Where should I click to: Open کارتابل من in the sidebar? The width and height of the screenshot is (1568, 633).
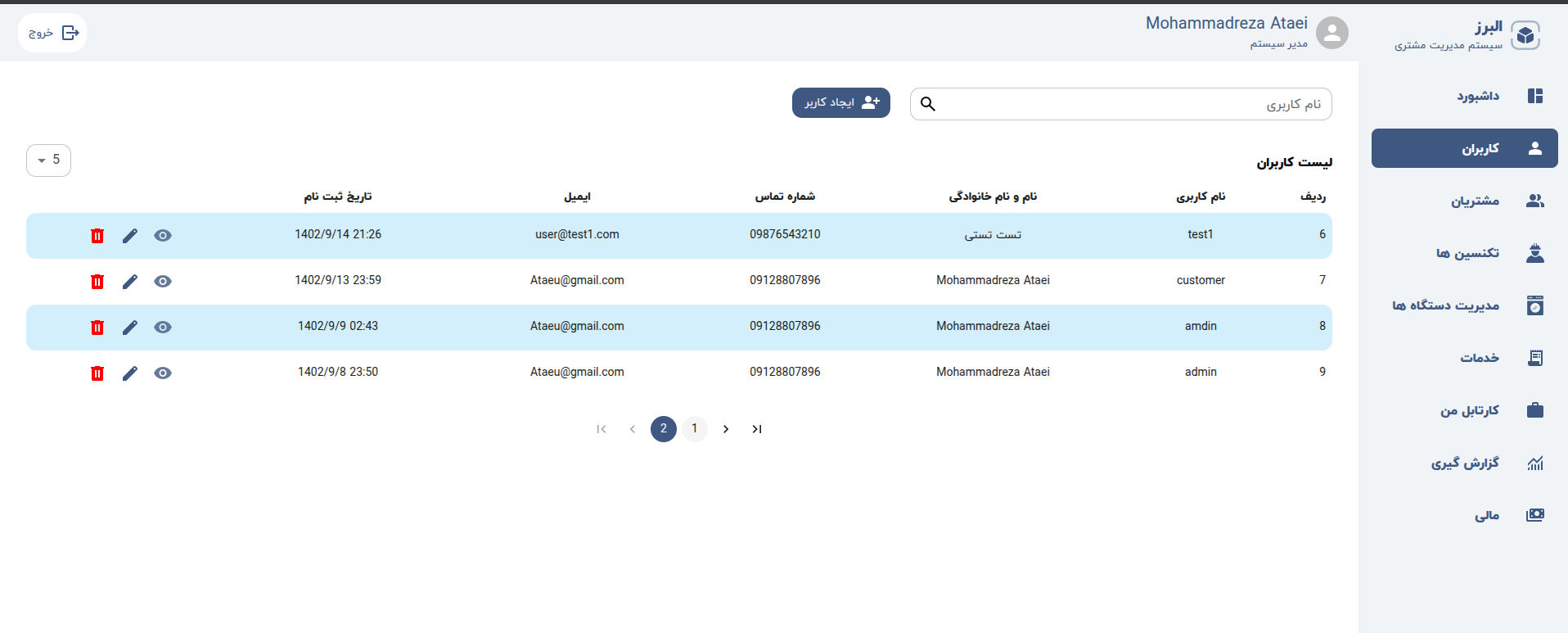point(1465,410)
